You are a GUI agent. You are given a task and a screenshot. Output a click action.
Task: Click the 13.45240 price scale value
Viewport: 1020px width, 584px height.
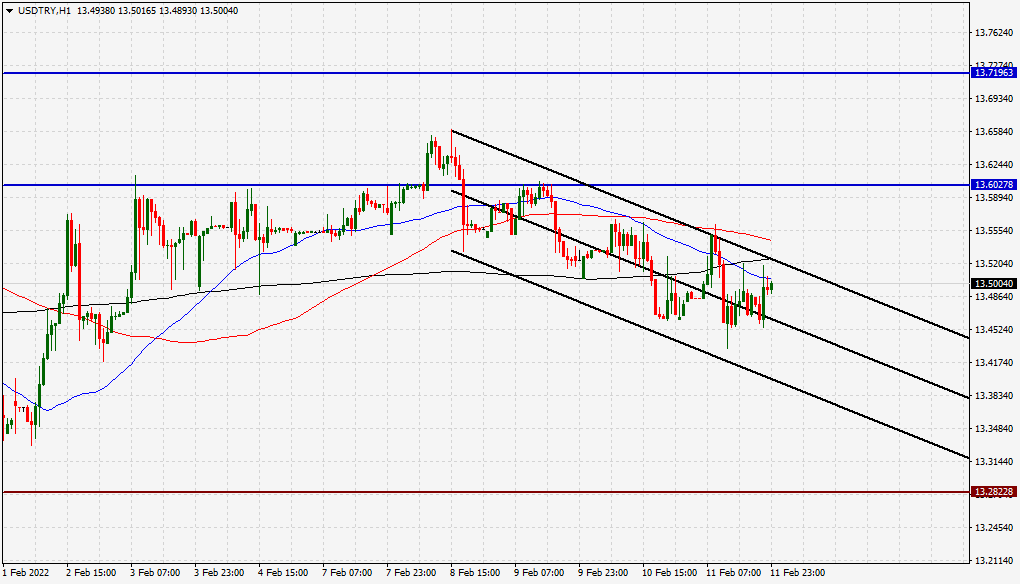click(x=994, y=329)
